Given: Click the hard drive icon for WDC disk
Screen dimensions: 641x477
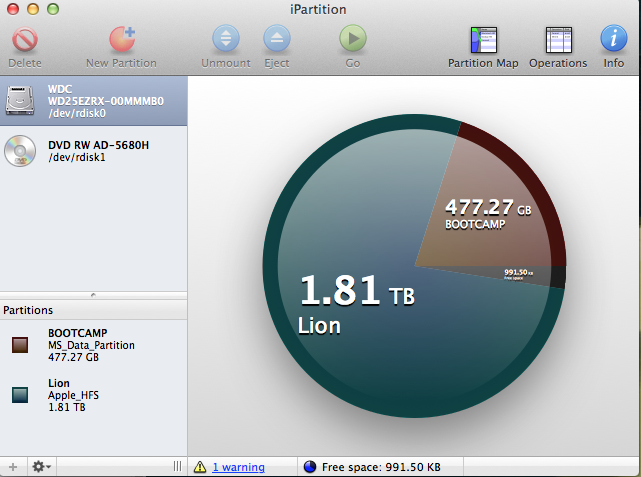Looking at the screenshot, I should click(x=20, y=100).
